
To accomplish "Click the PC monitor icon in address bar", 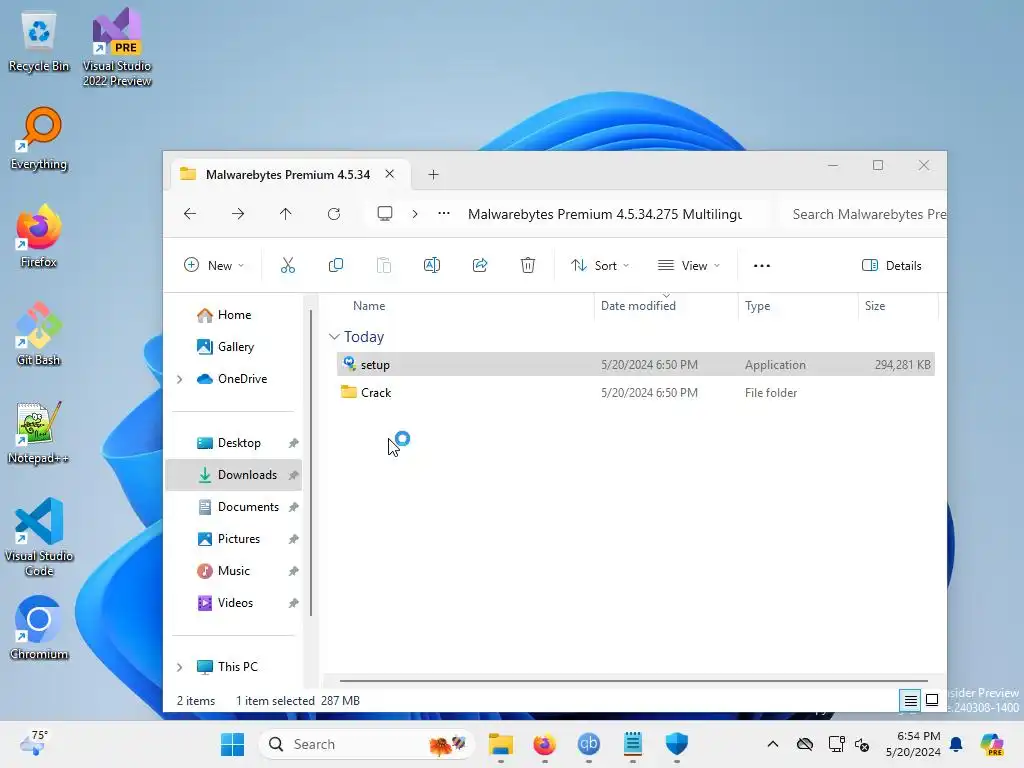I will [385, 214].
